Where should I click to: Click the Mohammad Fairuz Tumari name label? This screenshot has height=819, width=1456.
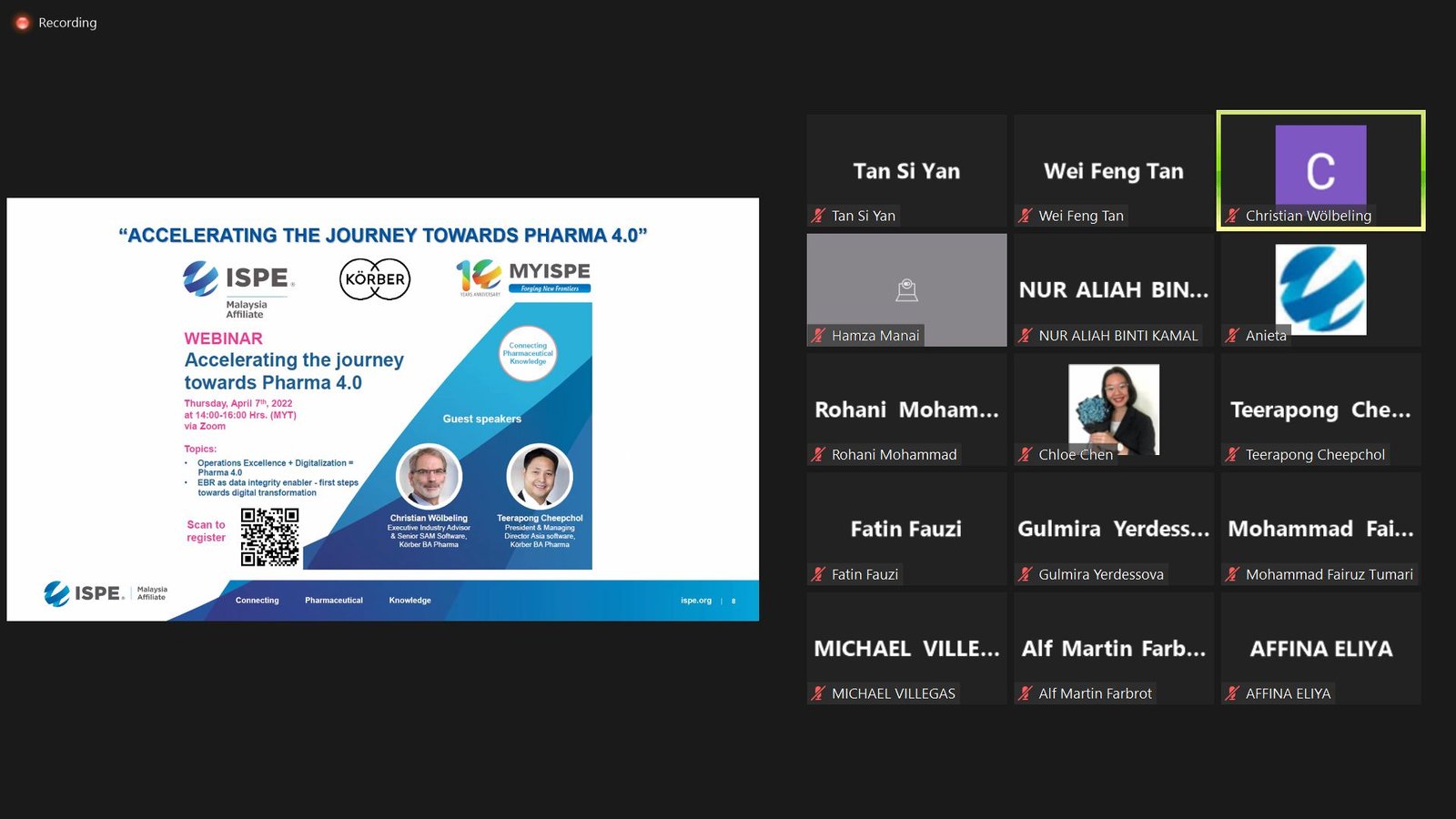point(1329,574)
